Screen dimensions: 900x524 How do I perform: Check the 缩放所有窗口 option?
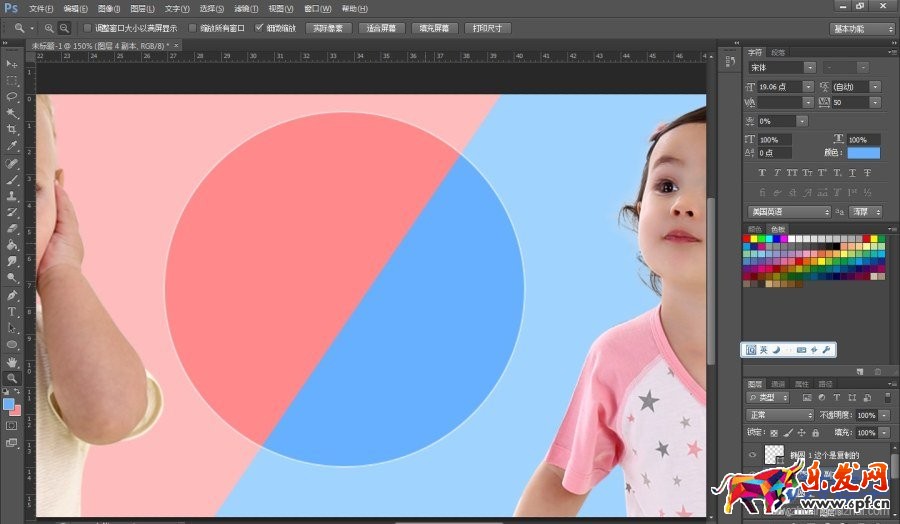coord(193,28)
